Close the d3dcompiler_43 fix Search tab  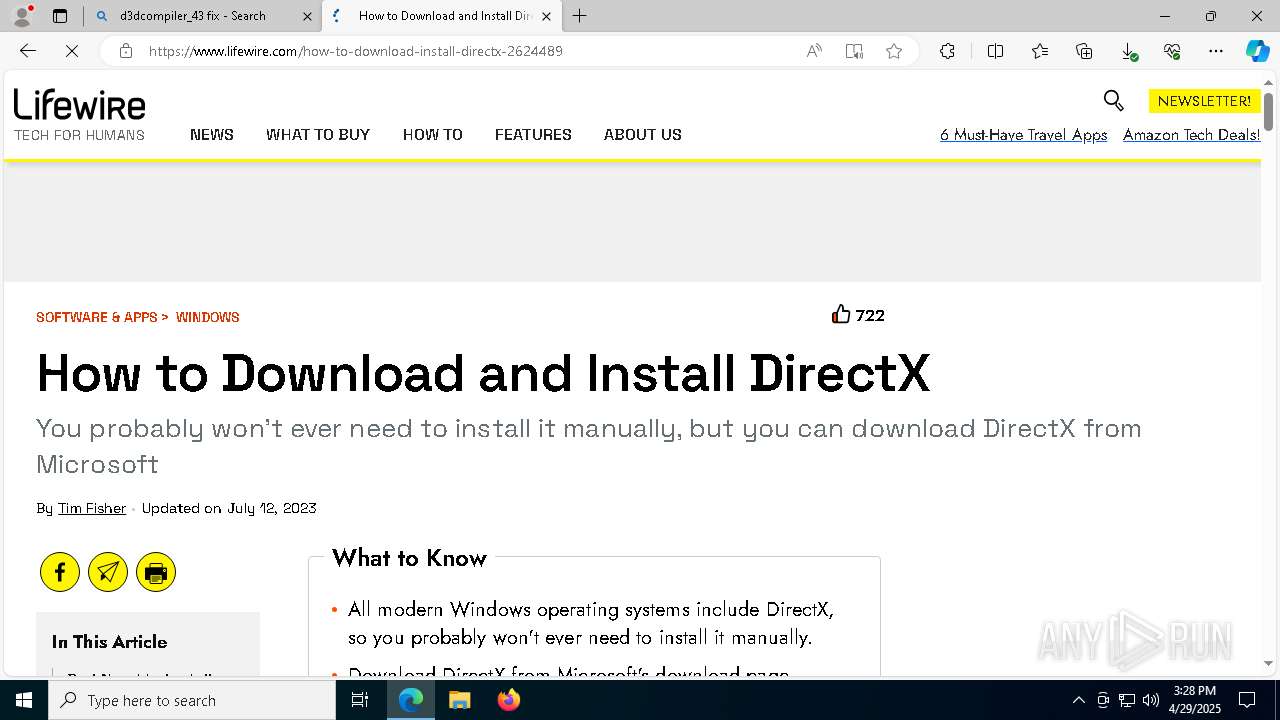[x=307, y=16]
